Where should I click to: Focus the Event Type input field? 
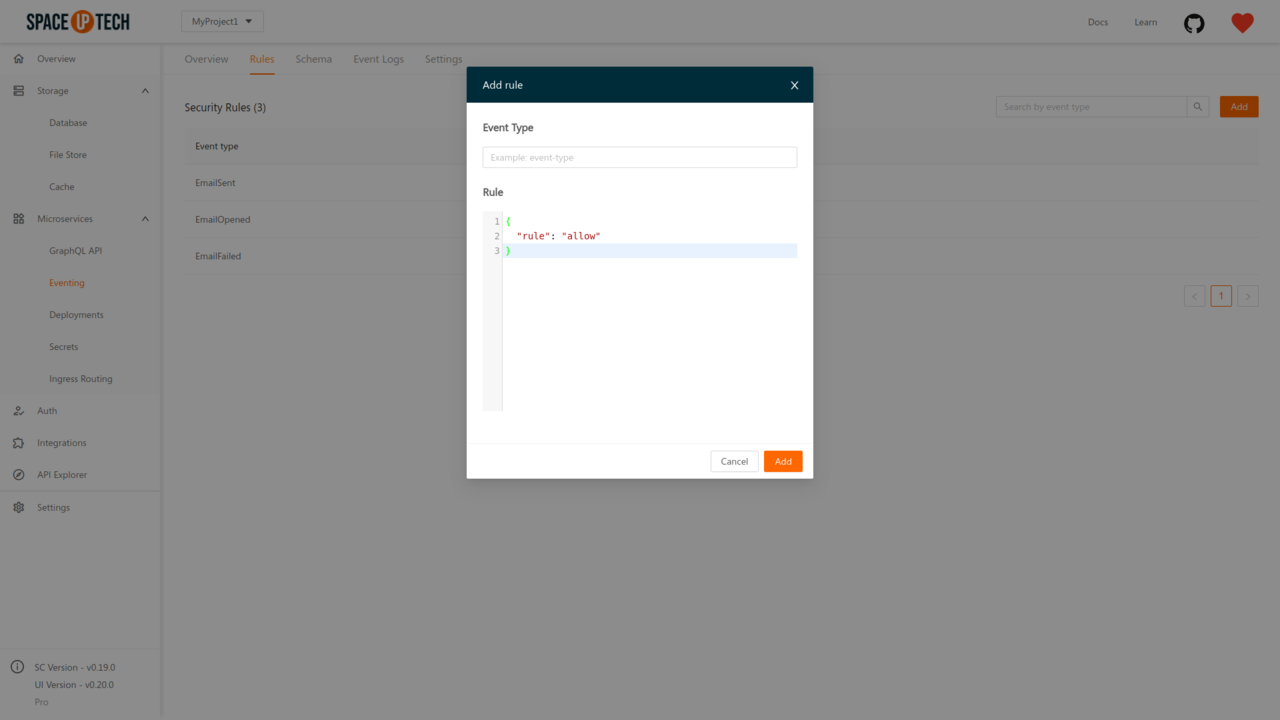tap(640, 157)
